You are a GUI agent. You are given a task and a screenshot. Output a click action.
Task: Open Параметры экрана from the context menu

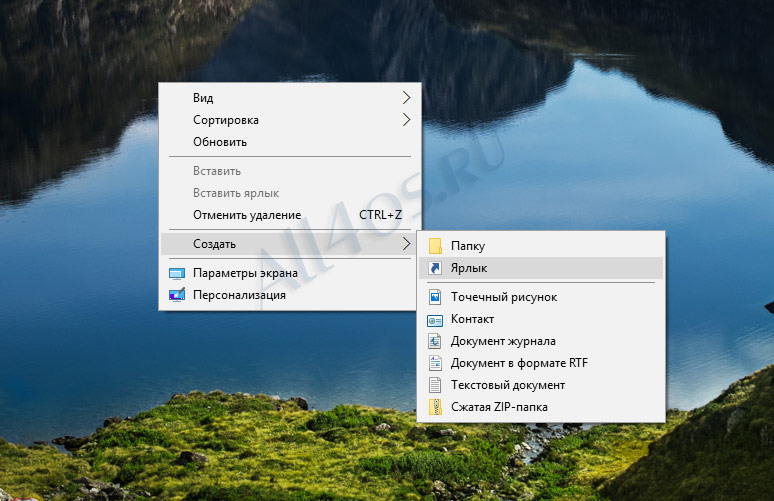coord(290,273)
